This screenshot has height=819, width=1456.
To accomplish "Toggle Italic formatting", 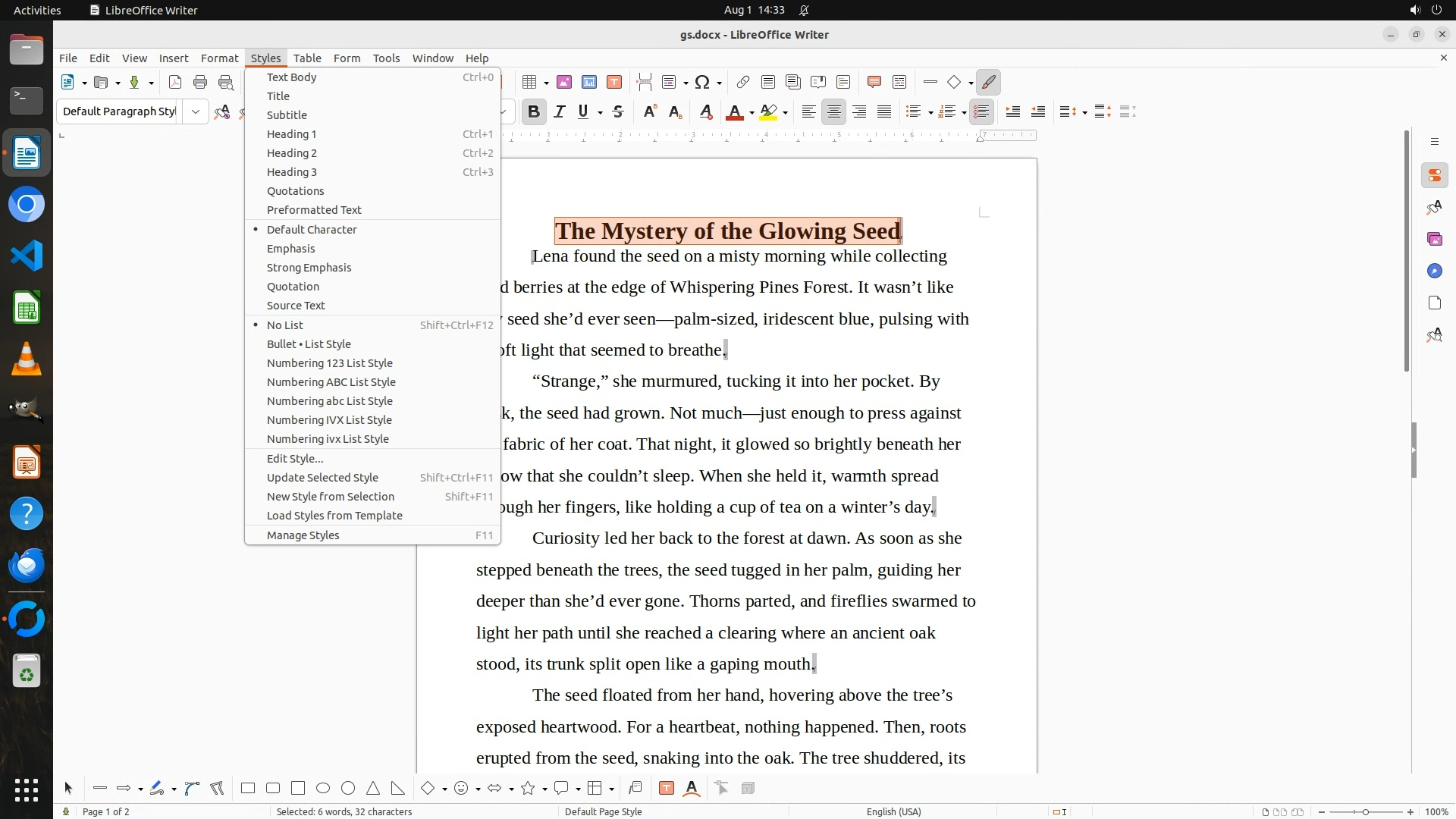I will (559, 111).
